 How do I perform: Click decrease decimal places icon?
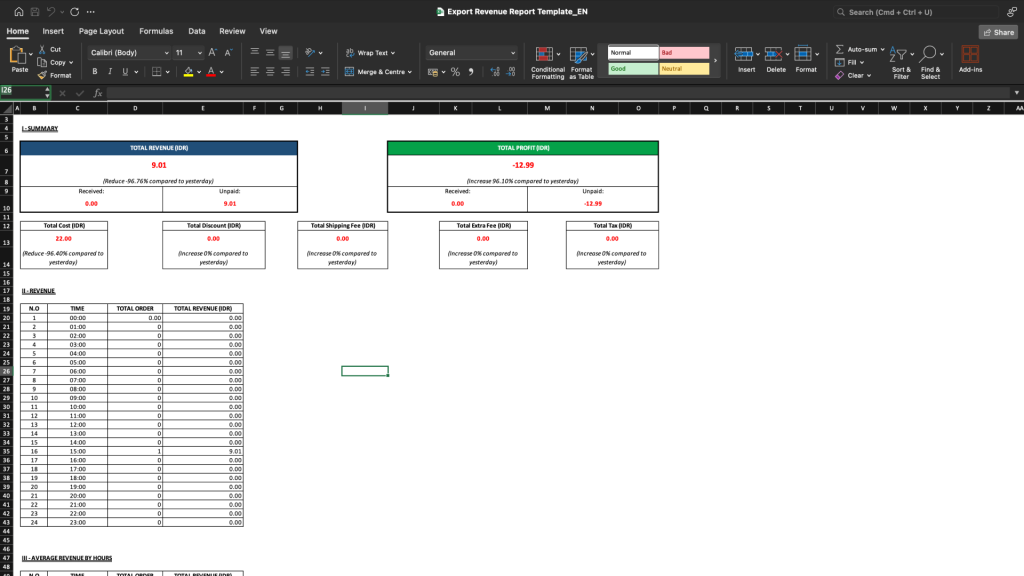click(x=511, y=72)
